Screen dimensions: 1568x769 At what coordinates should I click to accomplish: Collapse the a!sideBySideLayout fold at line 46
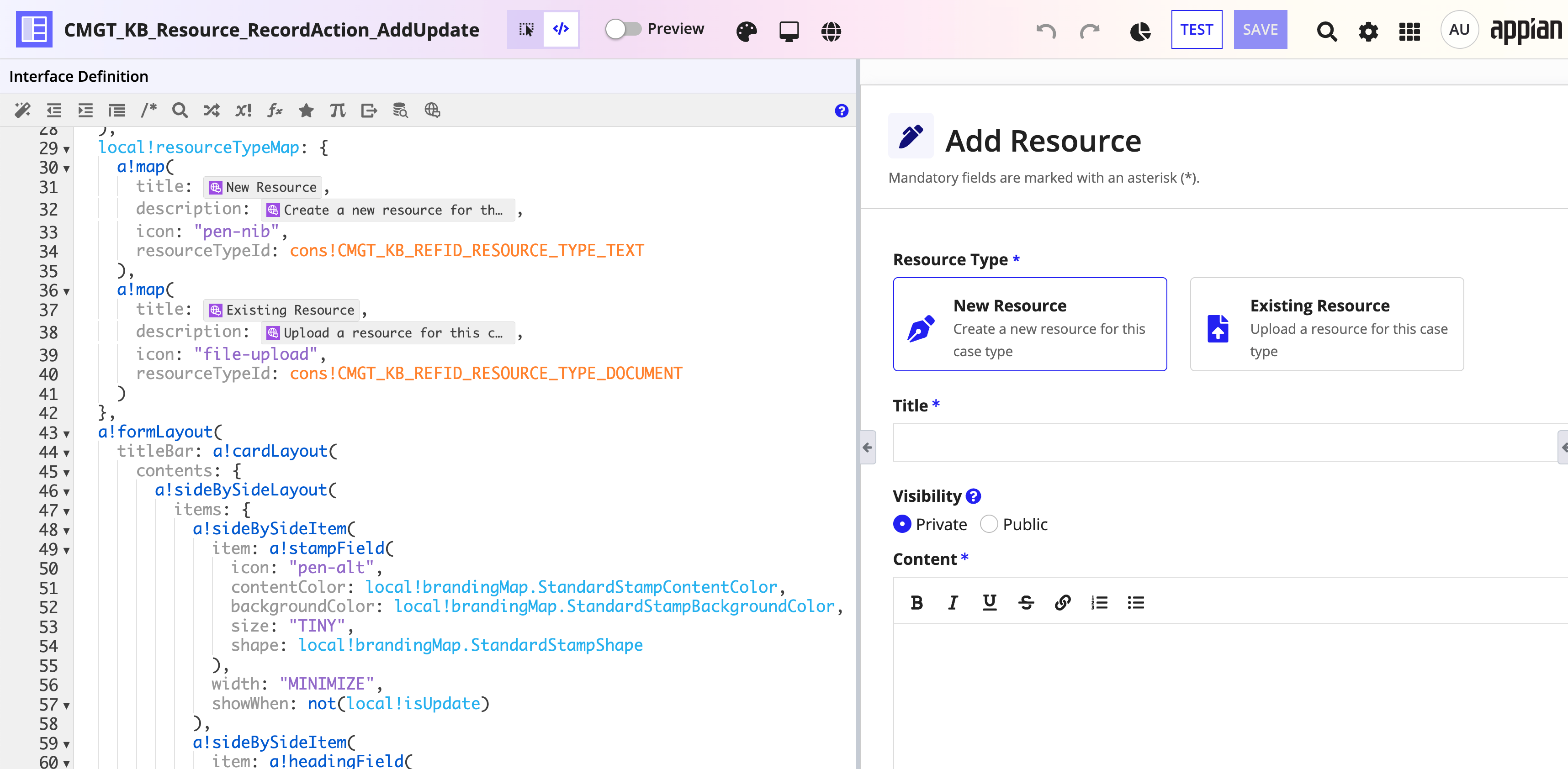pyautogui.click(x=66, y=492)
